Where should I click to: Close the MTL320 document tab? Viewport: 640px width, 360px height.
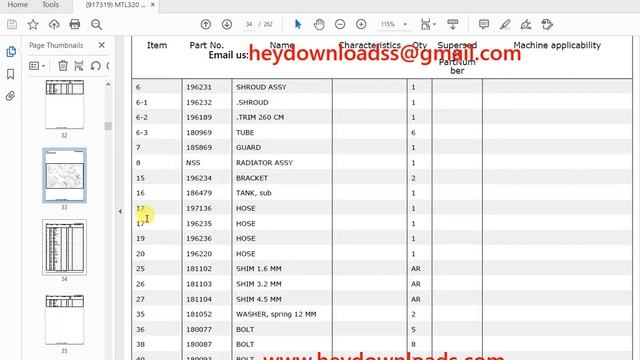coord(153,5)
